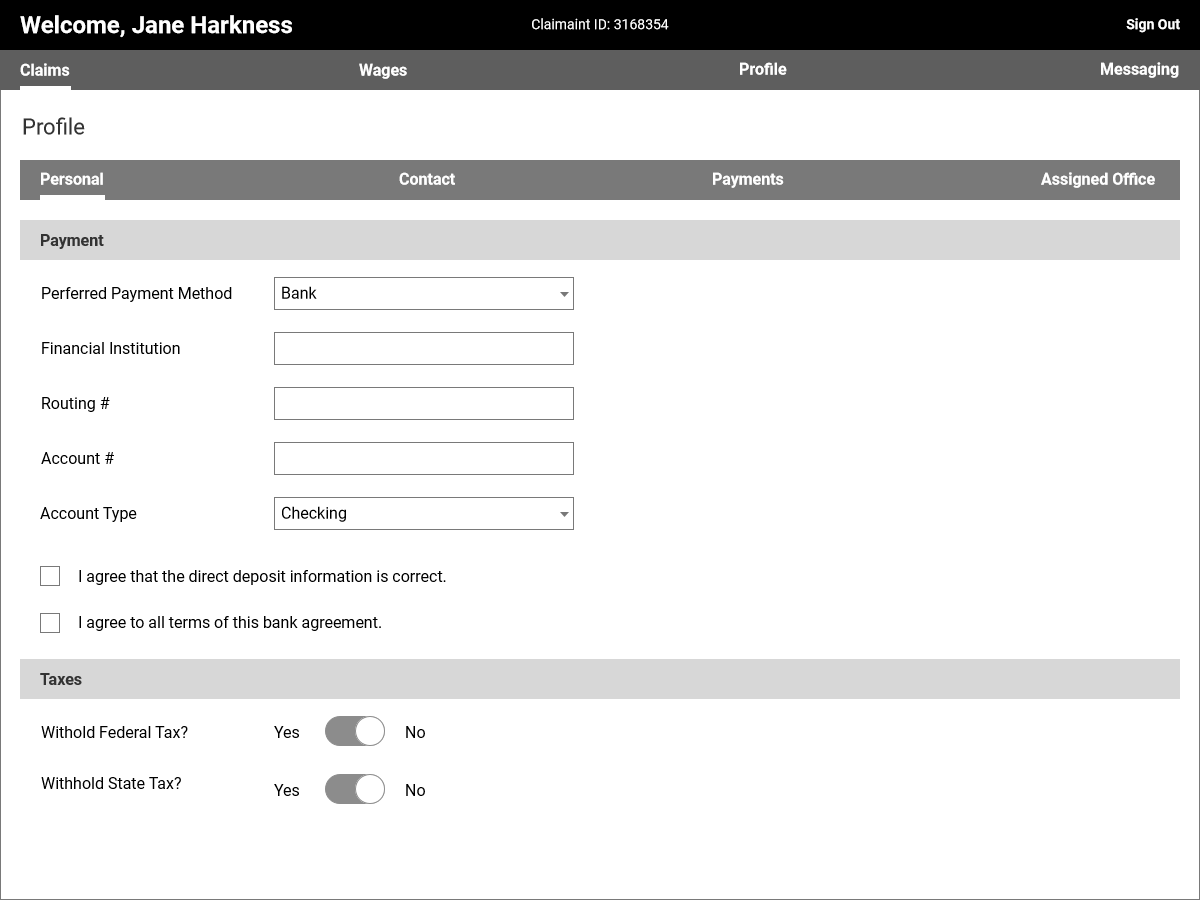The width and height of the screenshot is (1200, 900).
Task: Switch to the Payments sub-tab
Action: 747,180
